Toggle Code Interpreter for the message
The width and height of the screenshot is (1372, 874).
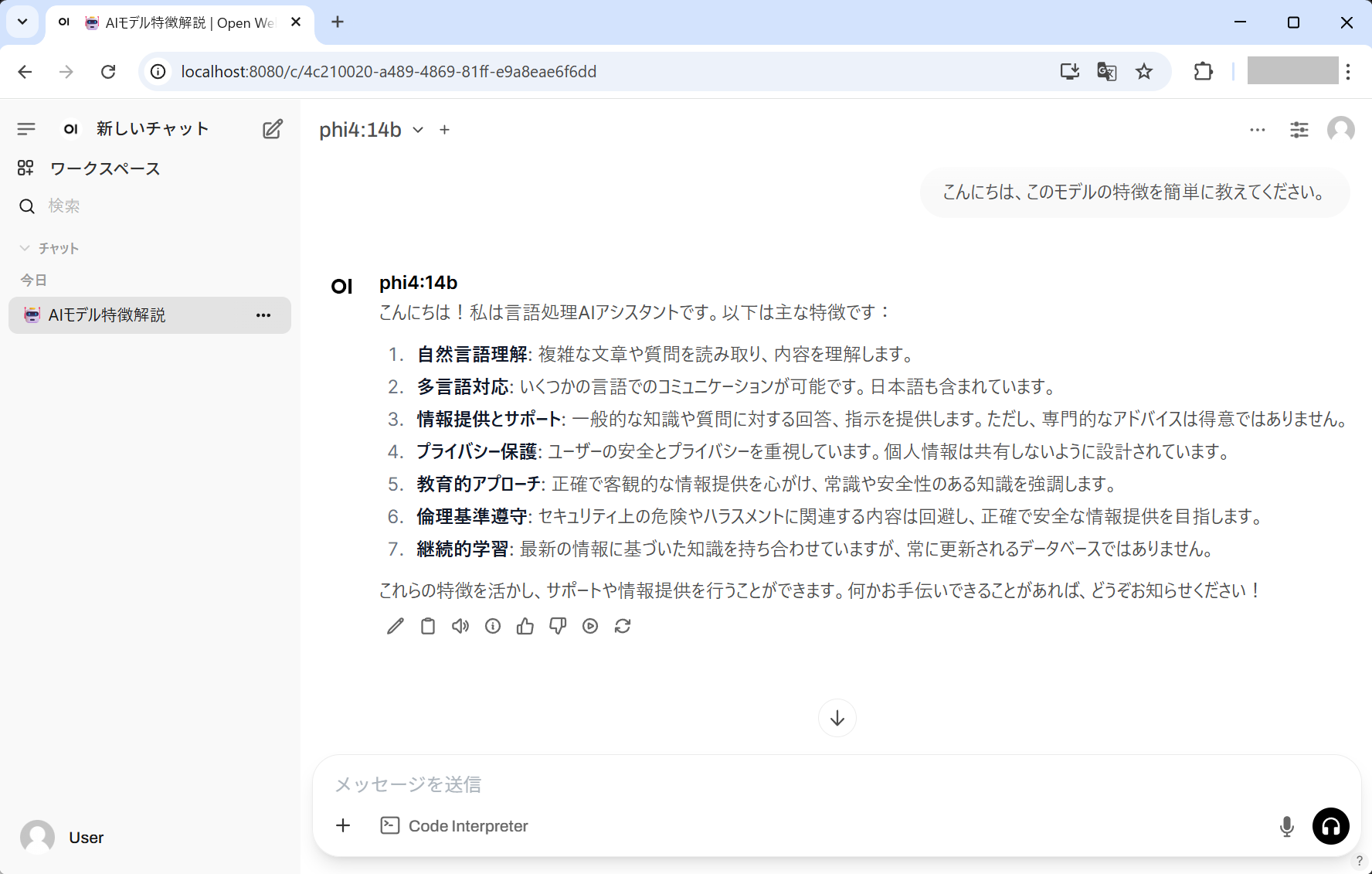click(454, 825)
